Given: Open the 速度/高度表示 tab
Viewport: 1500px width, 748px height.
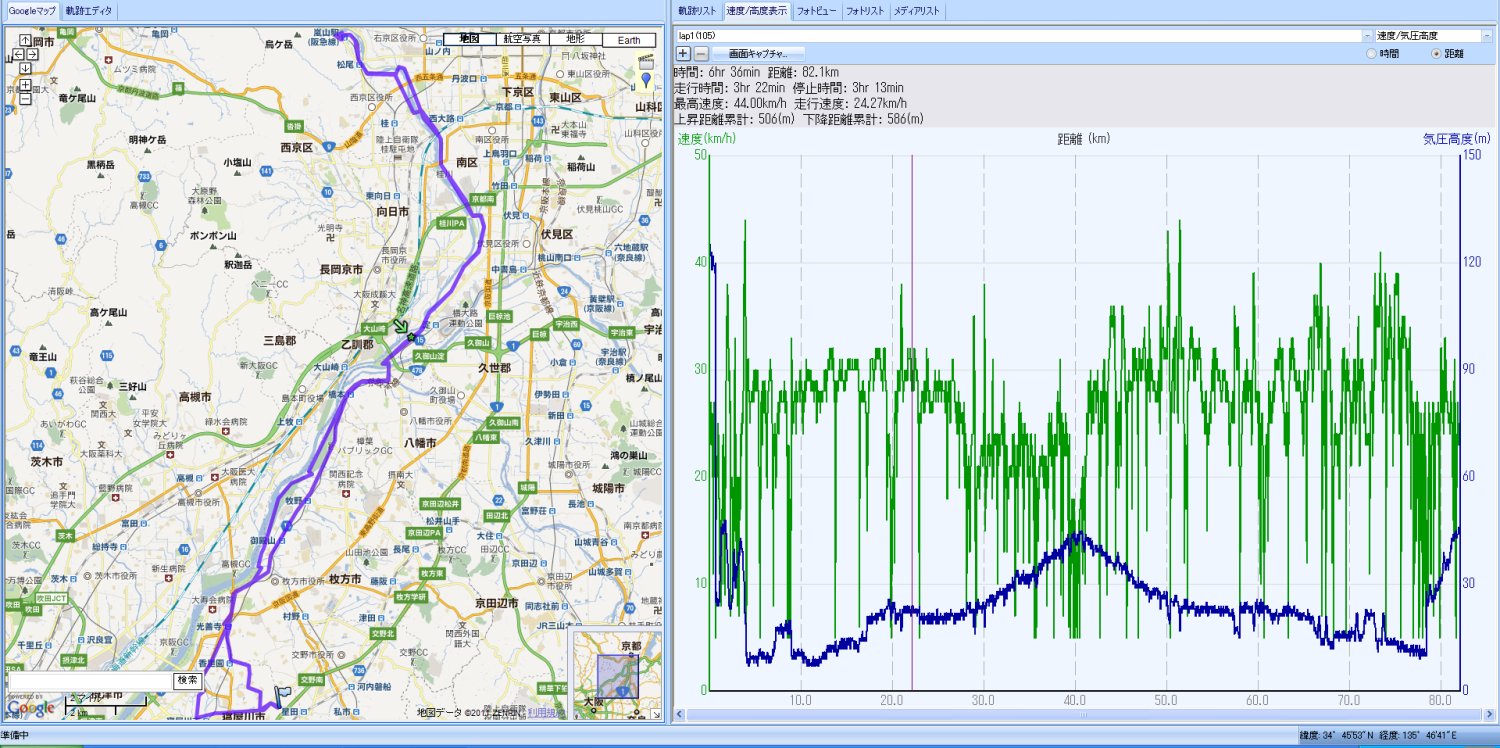Looking at the screenshot, I should click(757, 11).
